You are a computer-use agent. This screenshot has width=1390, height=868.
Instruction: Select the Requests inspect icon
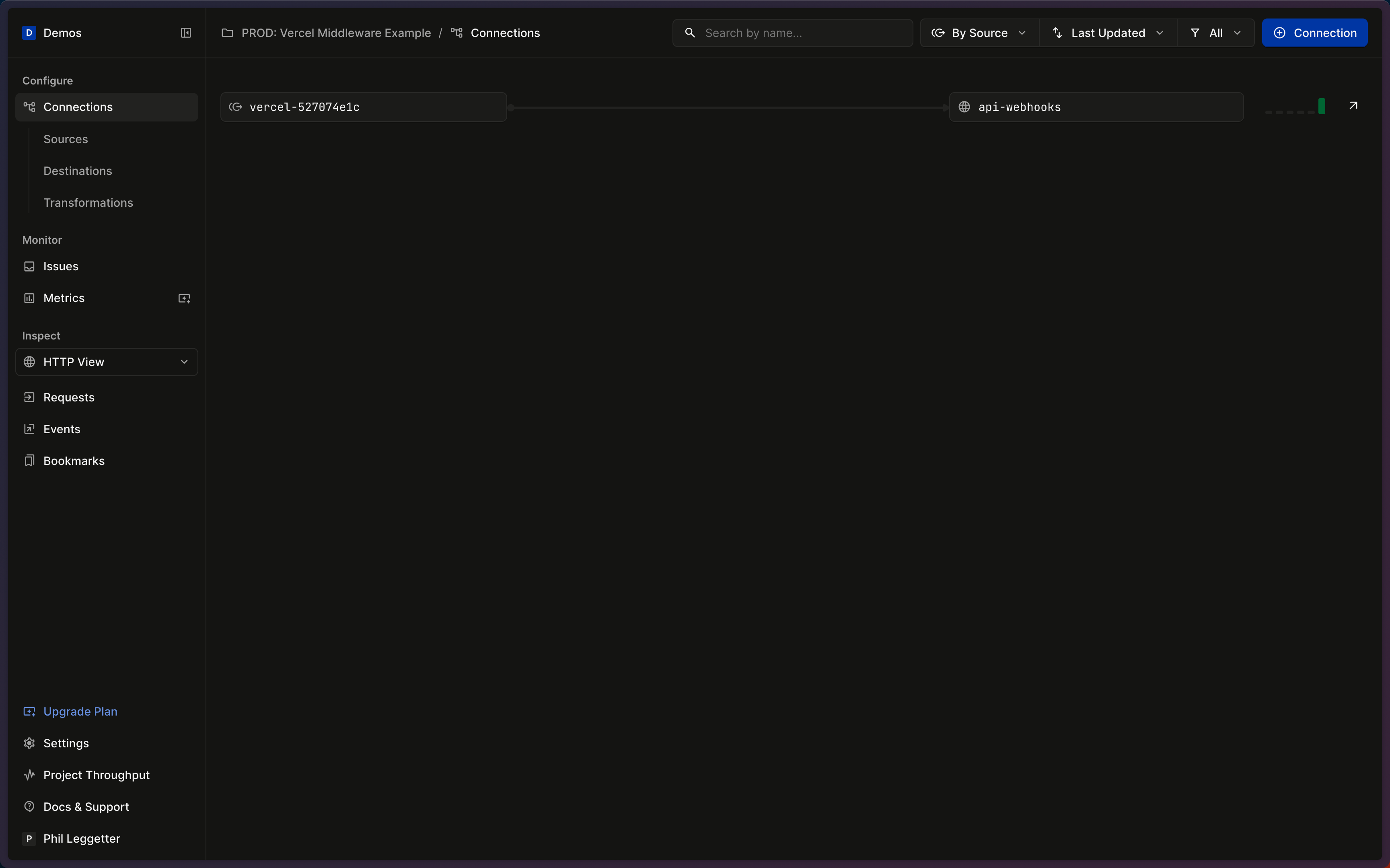tap(29, 397)
